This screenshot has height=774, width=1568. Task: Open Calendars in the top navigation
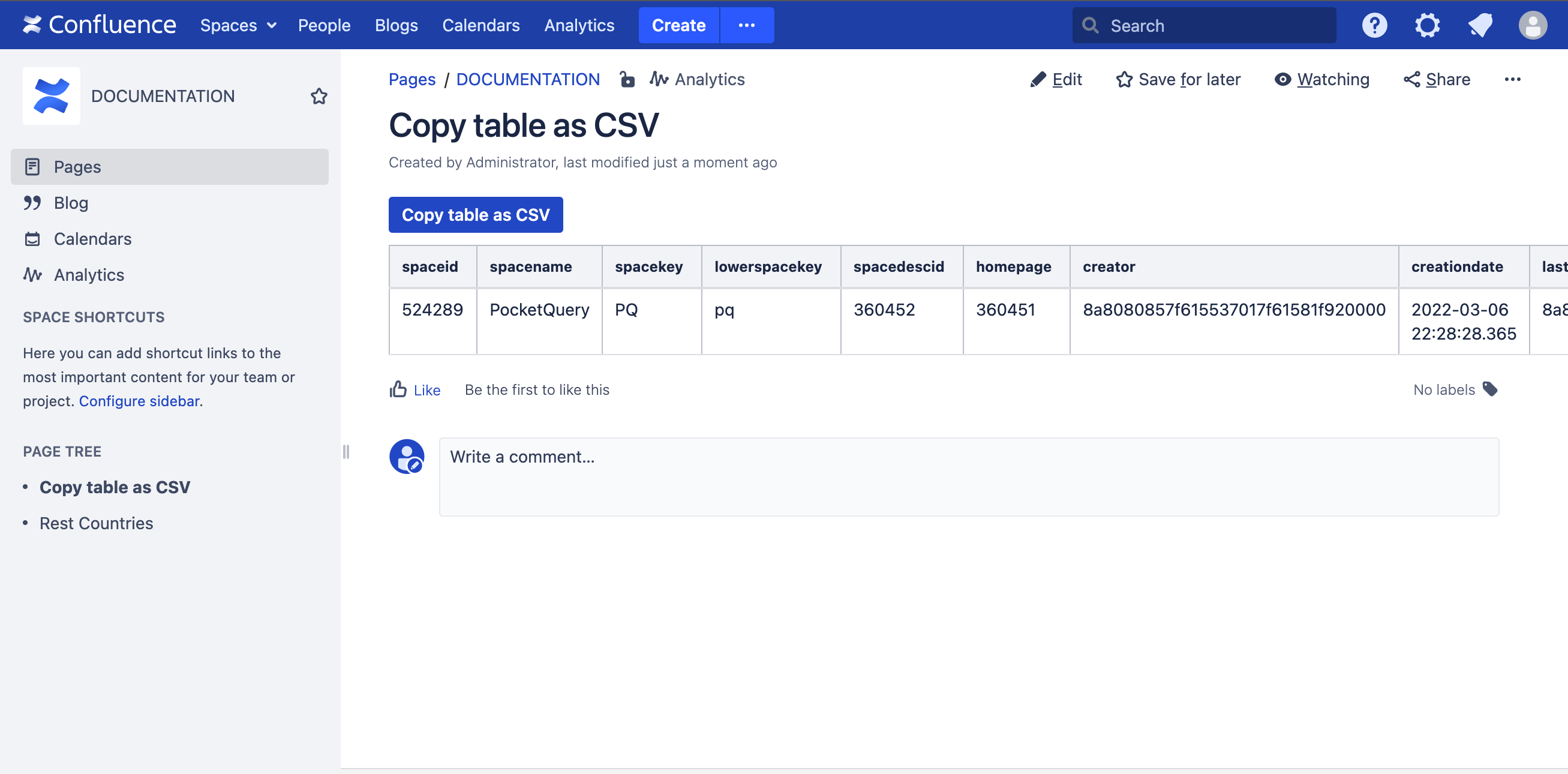click(480, 25)
